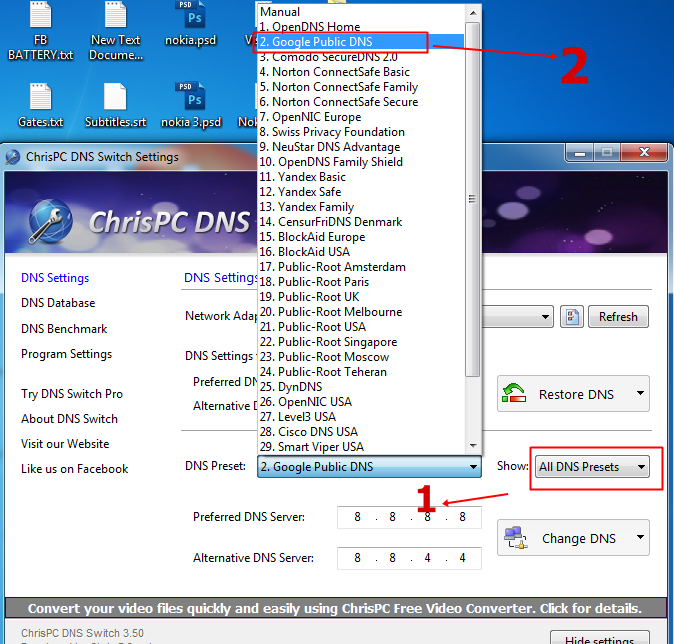
Task: Click preset list scrollbar down arrow
Action: pyautogui.click(x=473, y=446)
